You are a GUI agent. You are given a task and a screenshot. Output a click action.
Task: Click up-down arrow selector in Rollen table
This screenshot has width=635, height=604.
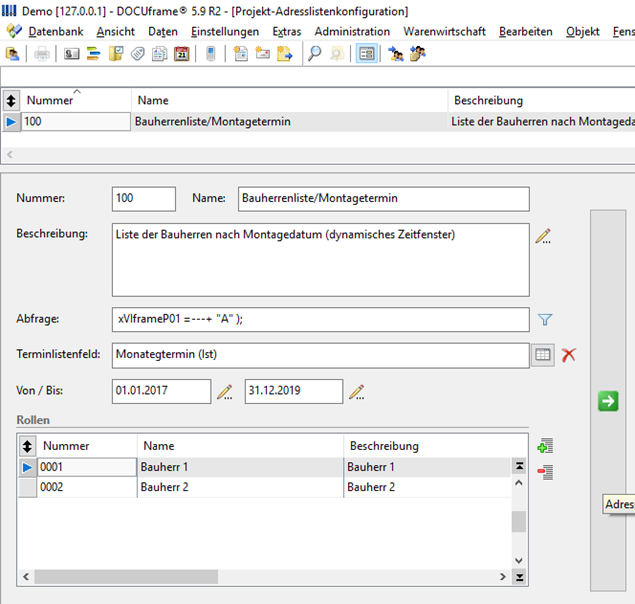[x=27, y=446]
